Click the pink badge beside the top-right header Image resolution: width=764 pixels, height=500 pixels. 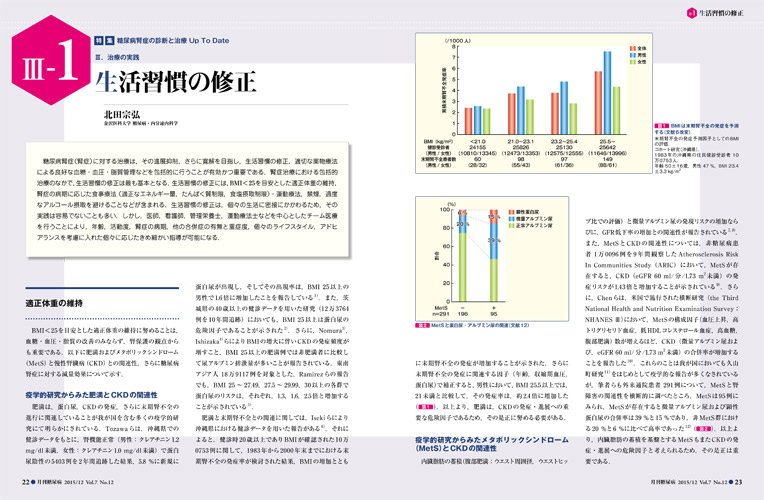click(x=691, y=13)
